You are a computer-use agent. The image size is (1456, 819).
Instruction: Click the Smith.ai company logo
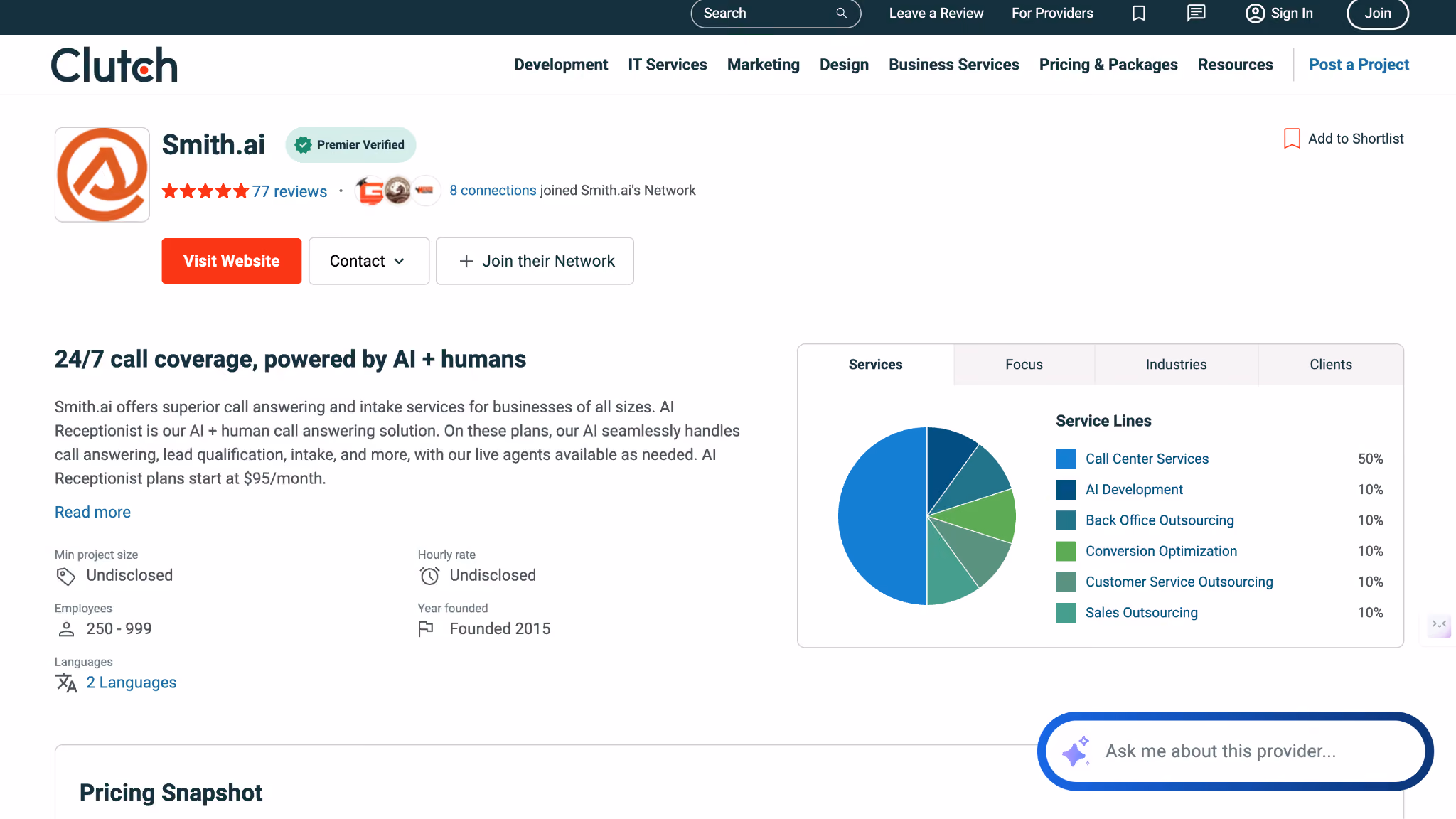tap(102, 174)
